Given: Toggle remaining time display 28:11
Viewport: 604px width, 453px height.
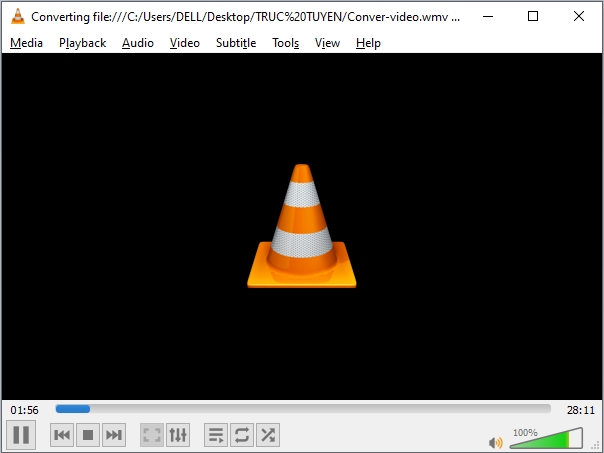Looking at the screenshot, I should [581, 410].
